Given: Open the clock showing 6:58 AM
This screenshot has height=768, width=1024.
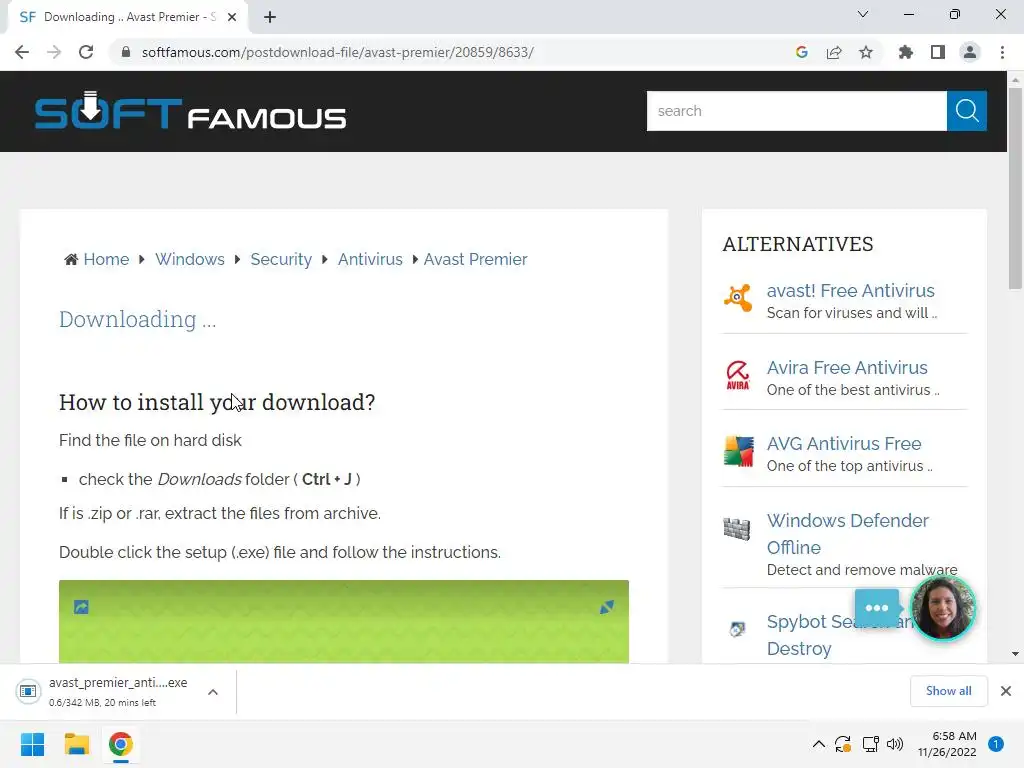Looking at the screenshot, I should click(x=947, y=744).
